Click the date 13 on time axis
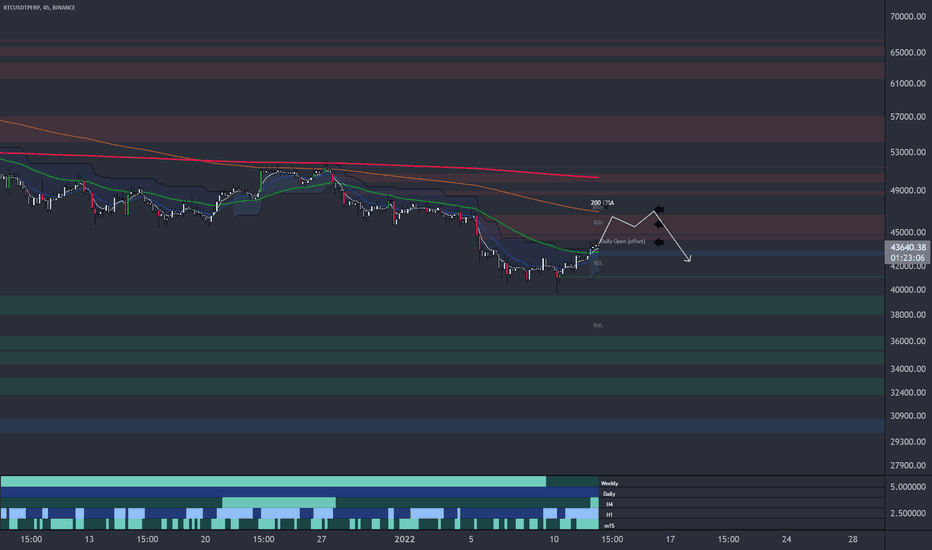 click(x=89, y=539)
